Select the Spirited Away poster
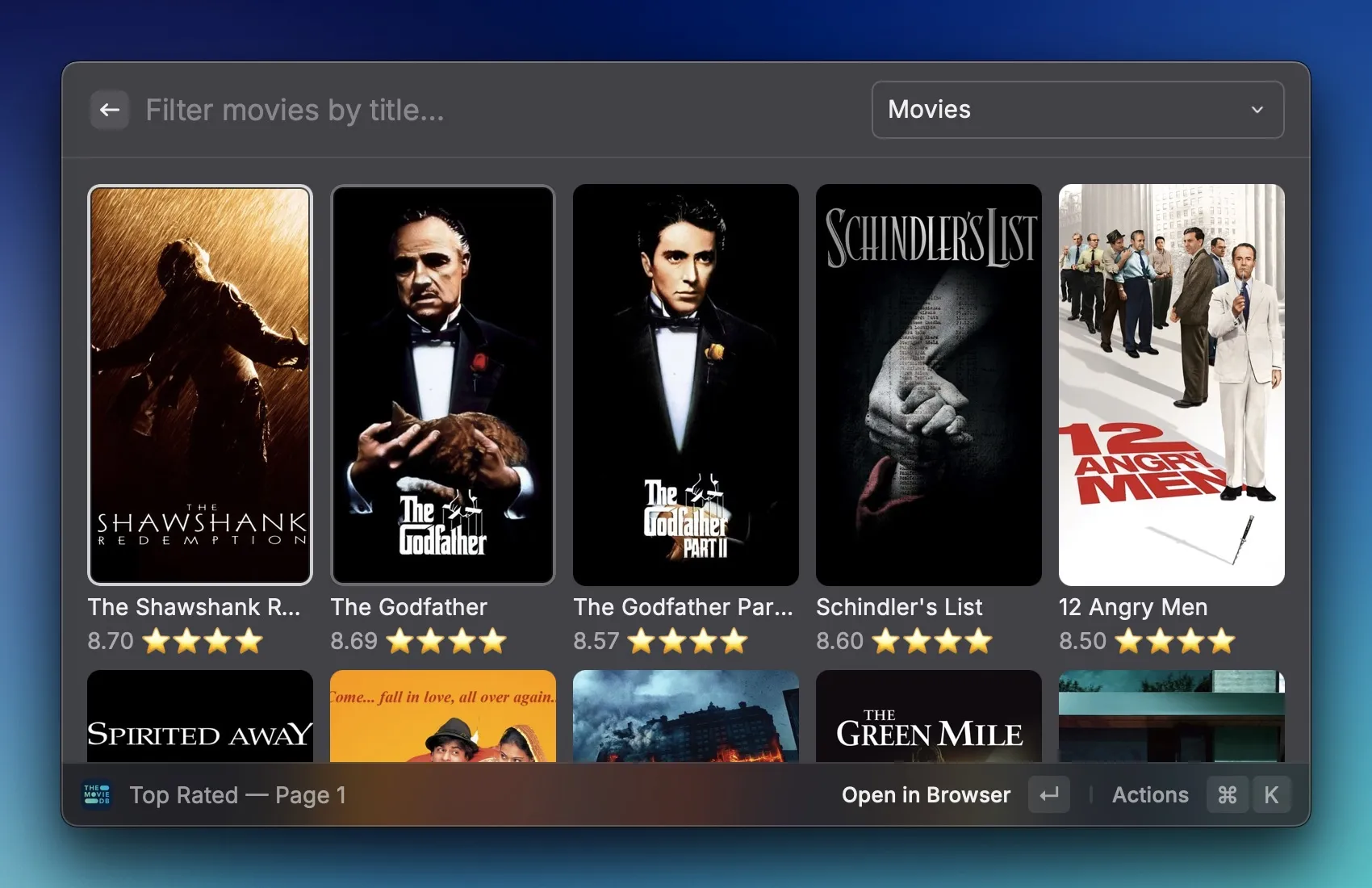Image resolution: width=1372 pixels, height=888 pixels. (x=200, y=717)
